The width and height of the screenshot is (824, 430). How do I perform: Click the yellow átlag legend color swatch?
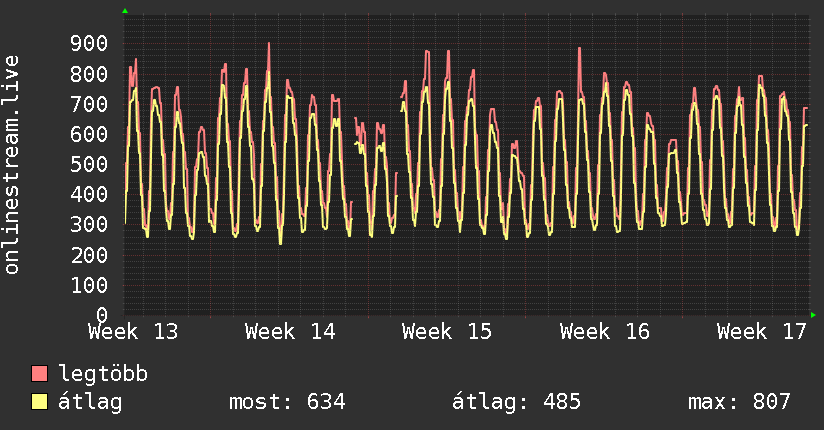coord(39,402)
